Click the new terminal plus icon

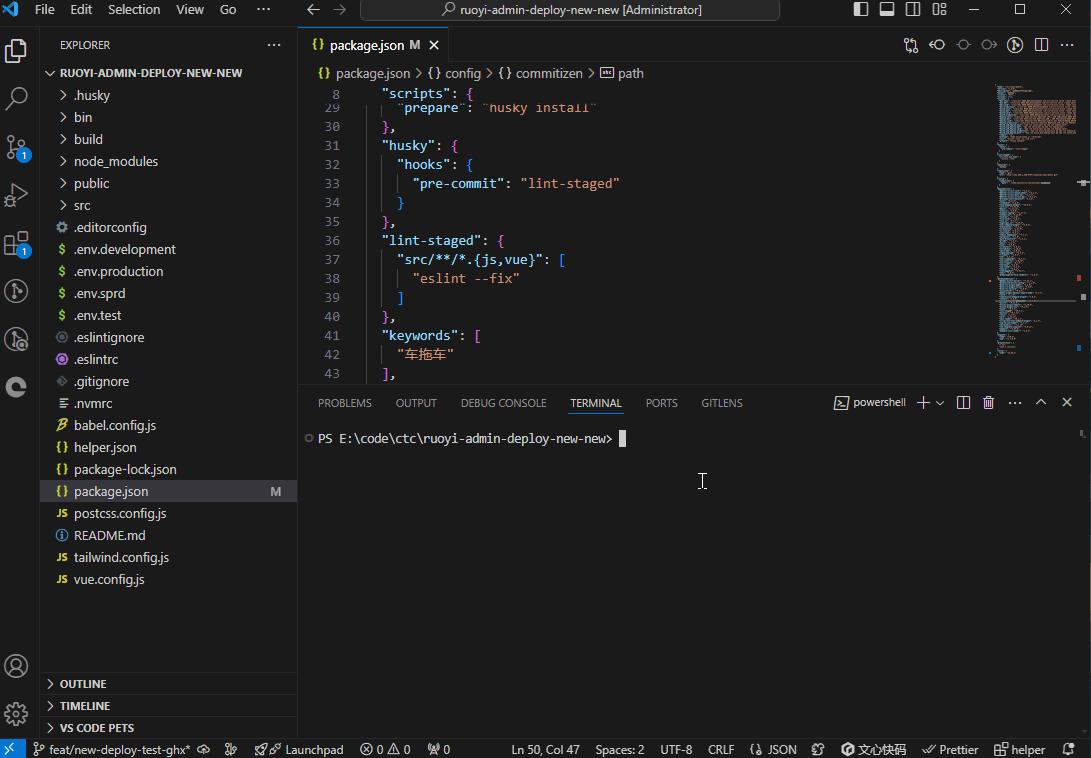click(923, 403)
